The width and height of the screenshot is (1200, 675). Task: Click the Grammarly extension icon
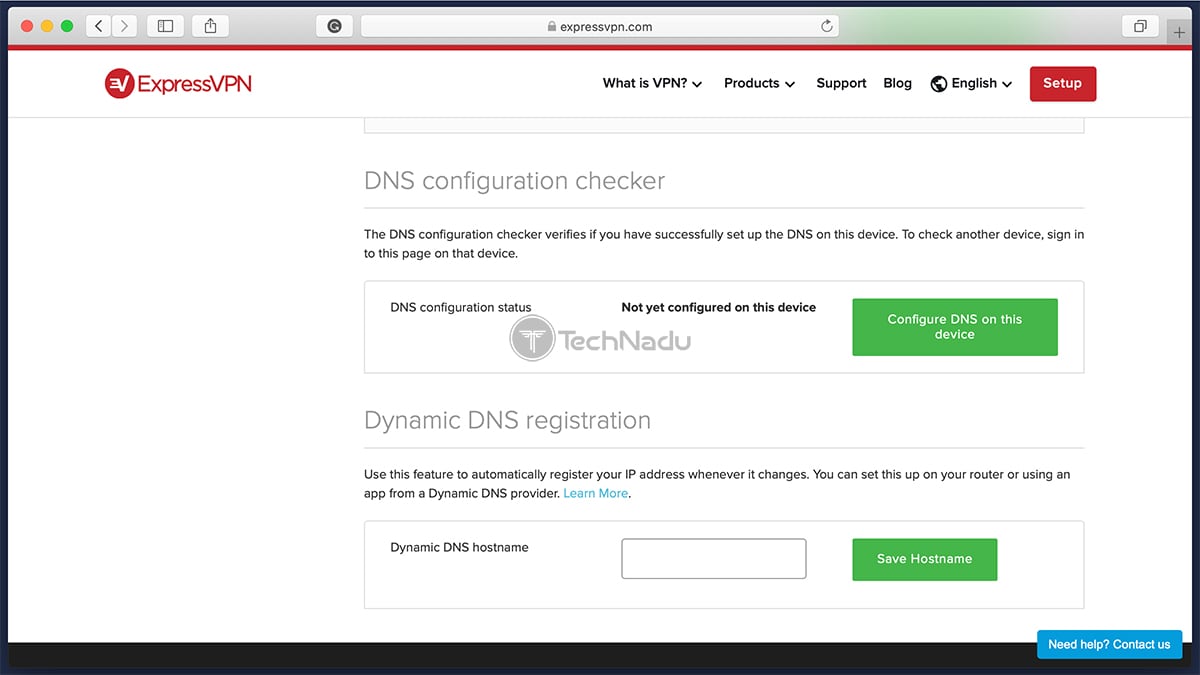pyautogui.click(x=334, y=26)
